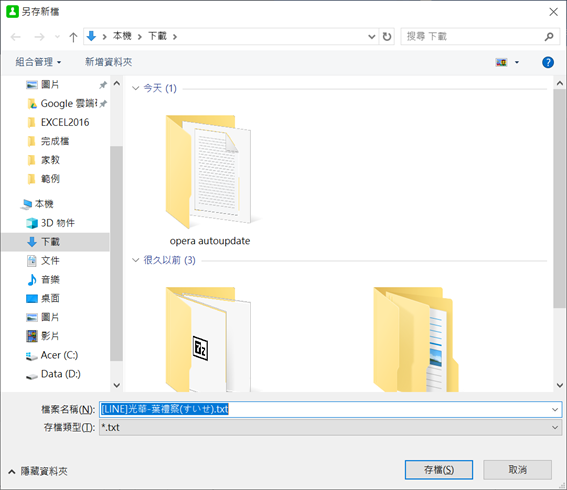
Task: Select 下載 in the address path
Action: click(157, 36)
